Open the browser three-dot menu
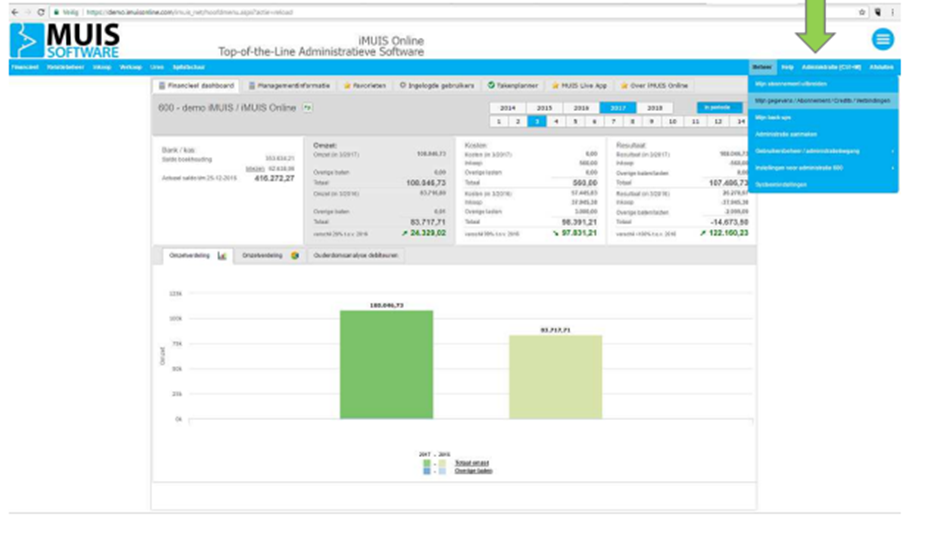The width and height of the screenshot is (945, 558). click(893, 12)
